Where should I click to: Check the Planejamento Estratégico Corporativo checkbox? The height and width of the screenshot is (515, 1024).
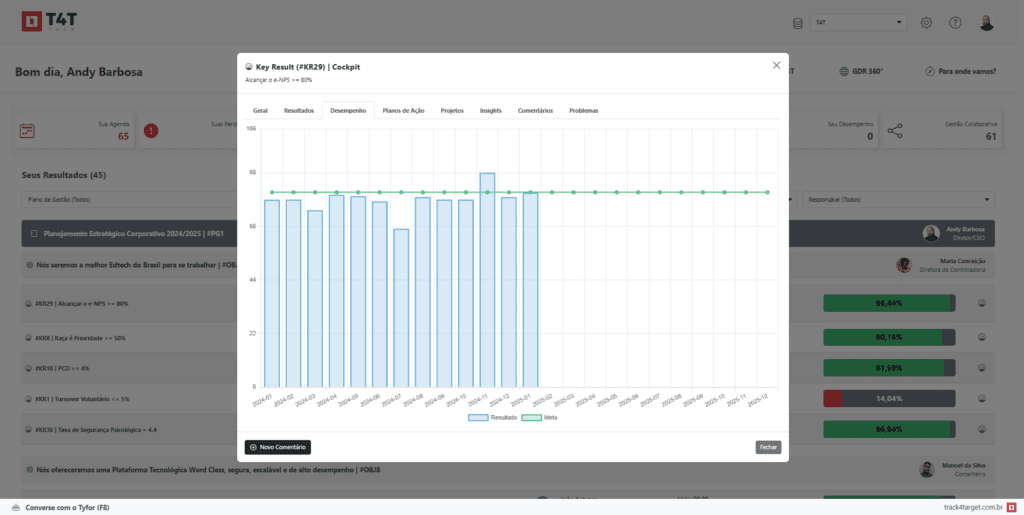point(34,233)
